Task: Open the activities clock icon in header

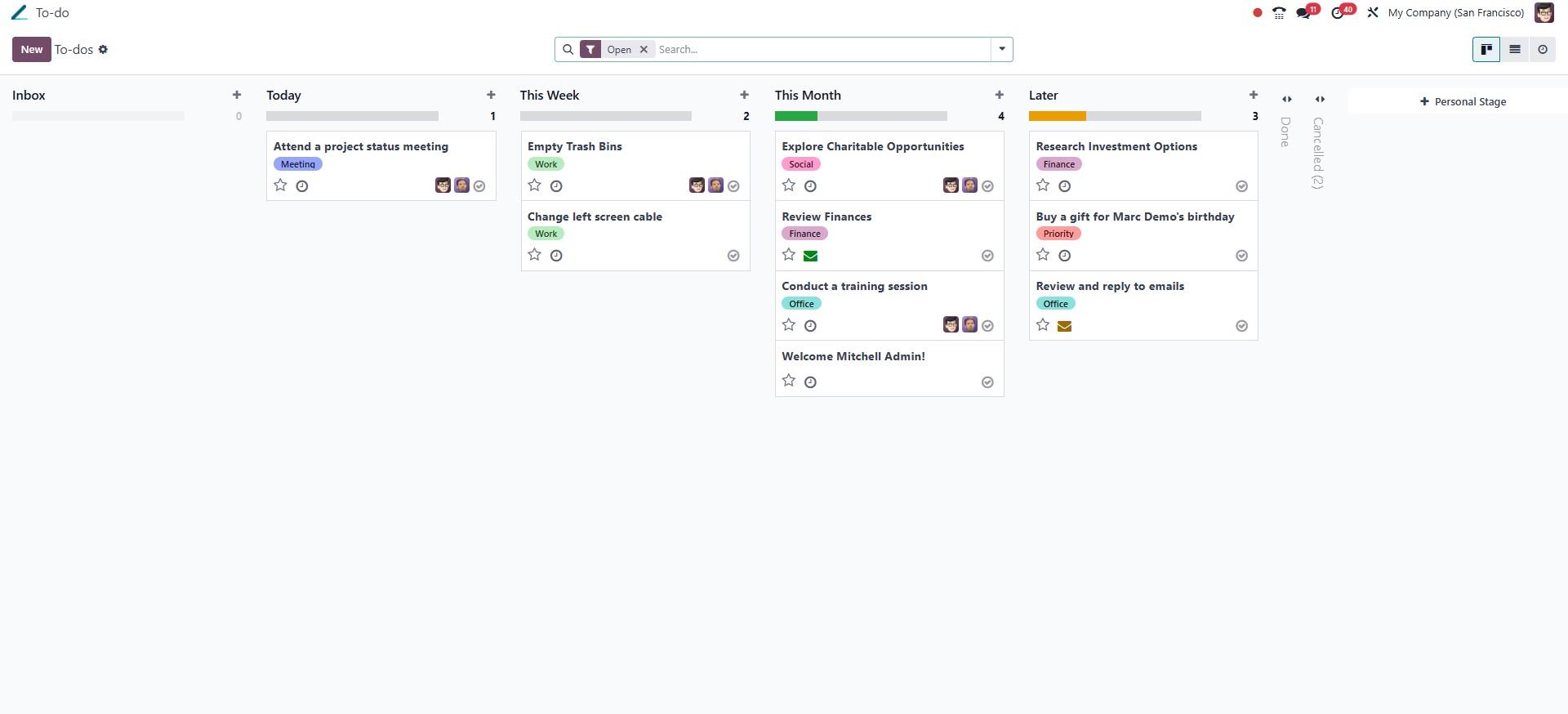Action: tap(1338, 13)
